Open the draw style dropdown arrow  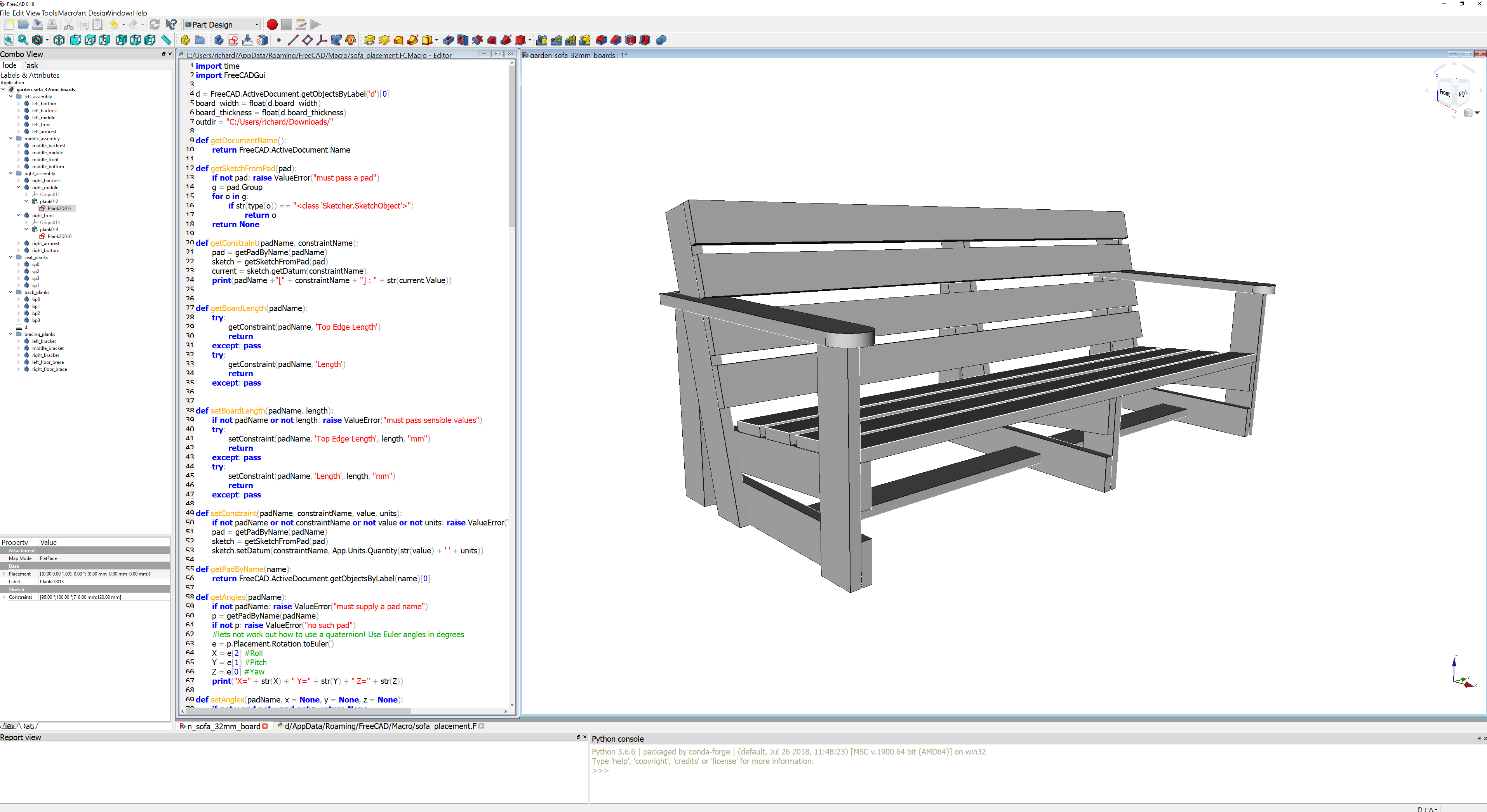pyautogui.click(x=47, y=40)
